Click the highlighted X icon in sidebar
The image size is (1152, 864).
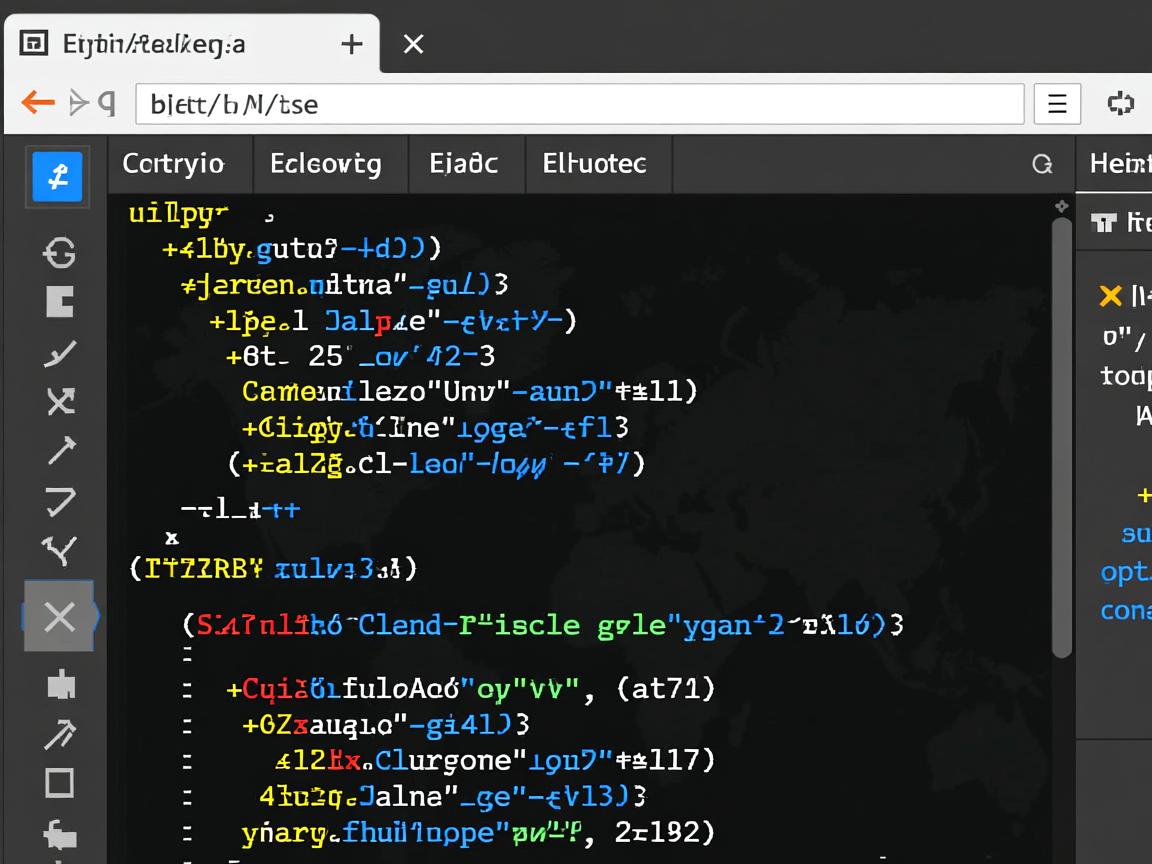(59, 617)
